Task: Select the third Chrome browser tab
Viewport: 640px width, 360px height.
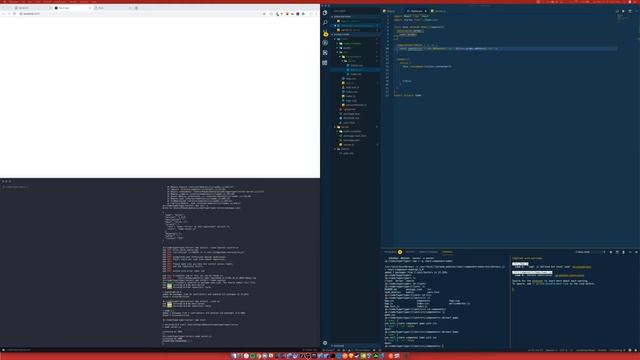Action: coord(112,8)
